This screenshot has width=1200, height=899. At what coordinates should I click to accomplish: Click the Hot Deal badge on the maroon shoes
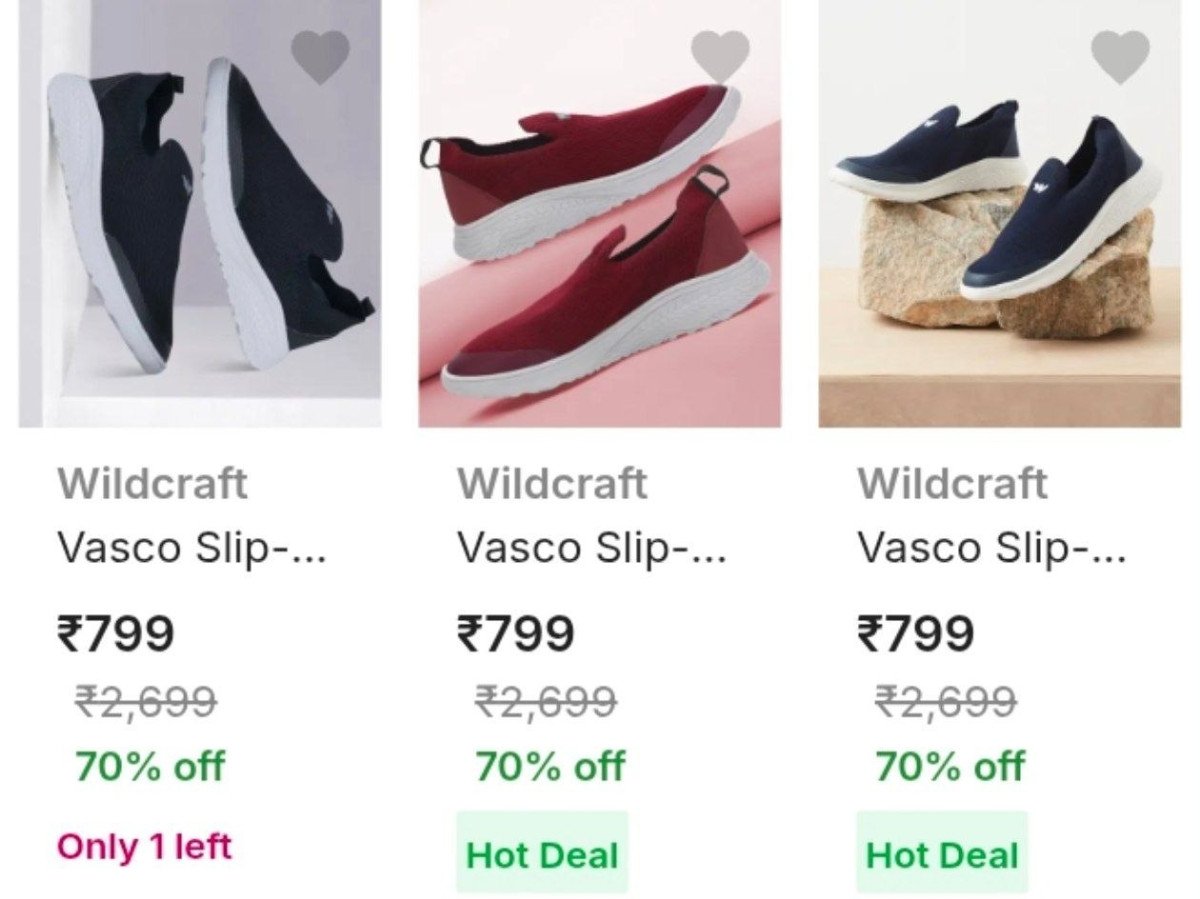tap(542, 855)
